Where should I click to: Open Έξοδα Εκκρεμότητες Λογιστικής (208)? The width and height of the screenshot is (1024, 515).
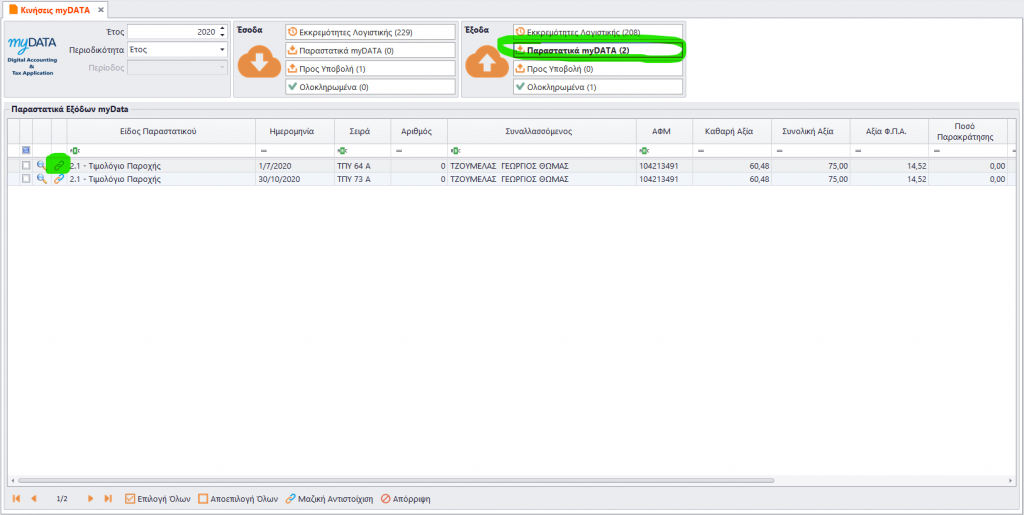tap(598, 32)
